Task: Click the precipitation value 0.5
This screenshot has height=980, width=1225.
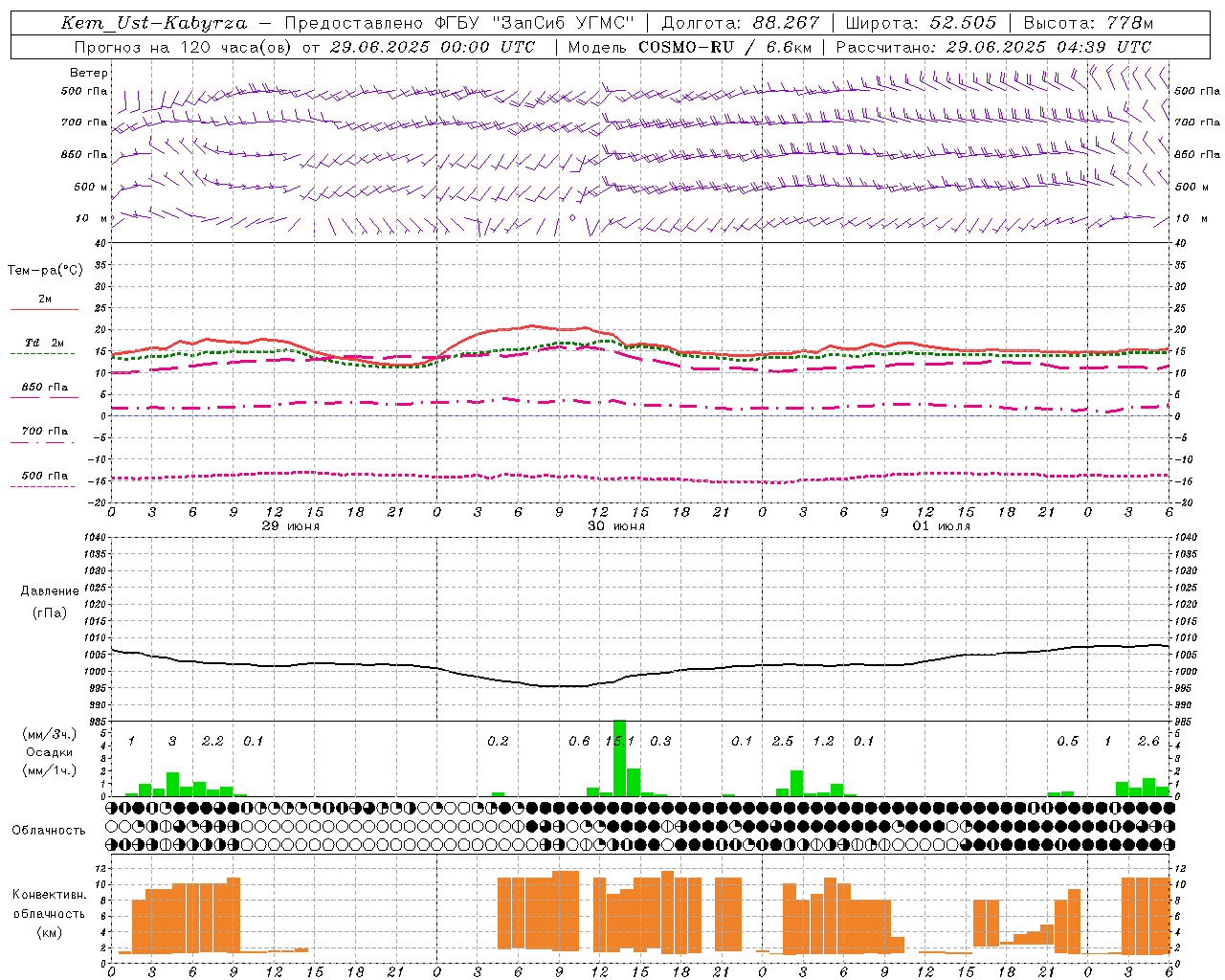Action: coord(1067,741)
